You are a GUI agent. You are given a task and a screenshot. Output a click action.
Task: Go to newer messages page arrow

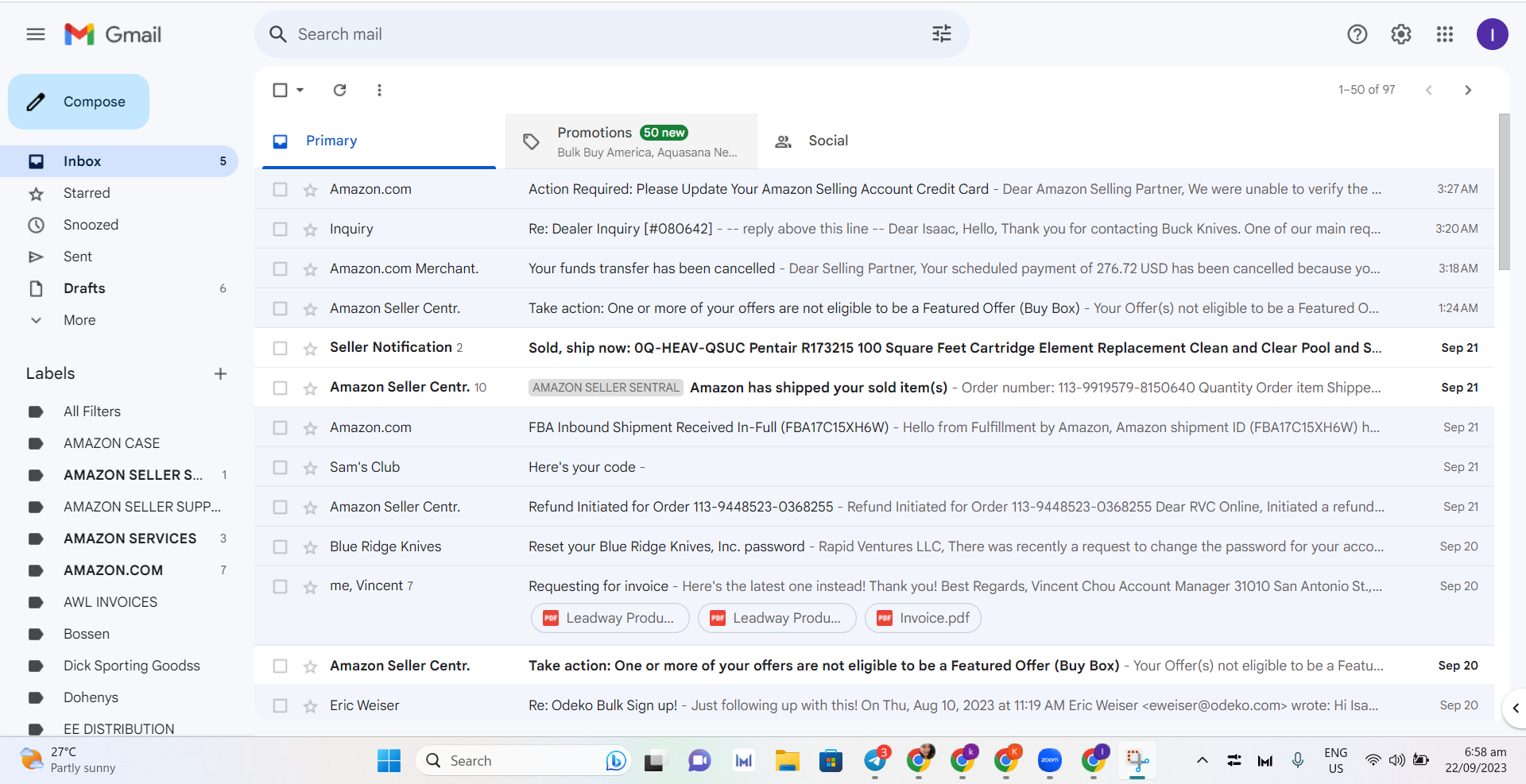(x=1428, y=90)
